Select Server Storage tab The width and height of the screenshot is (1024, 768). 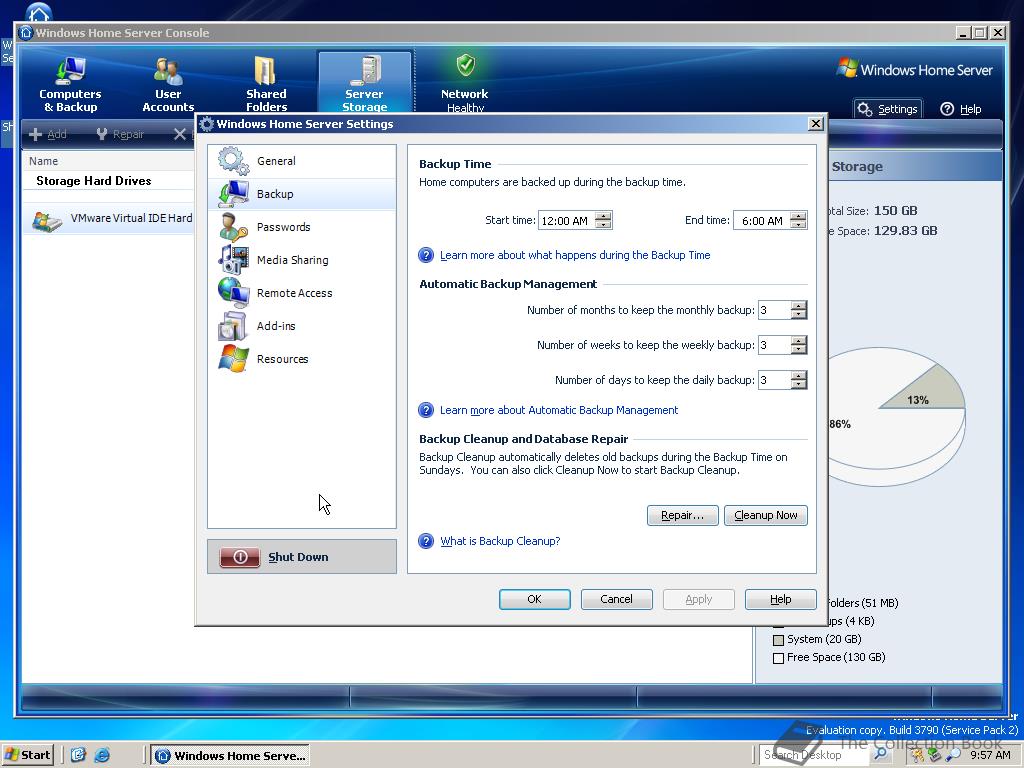[364, 84]
